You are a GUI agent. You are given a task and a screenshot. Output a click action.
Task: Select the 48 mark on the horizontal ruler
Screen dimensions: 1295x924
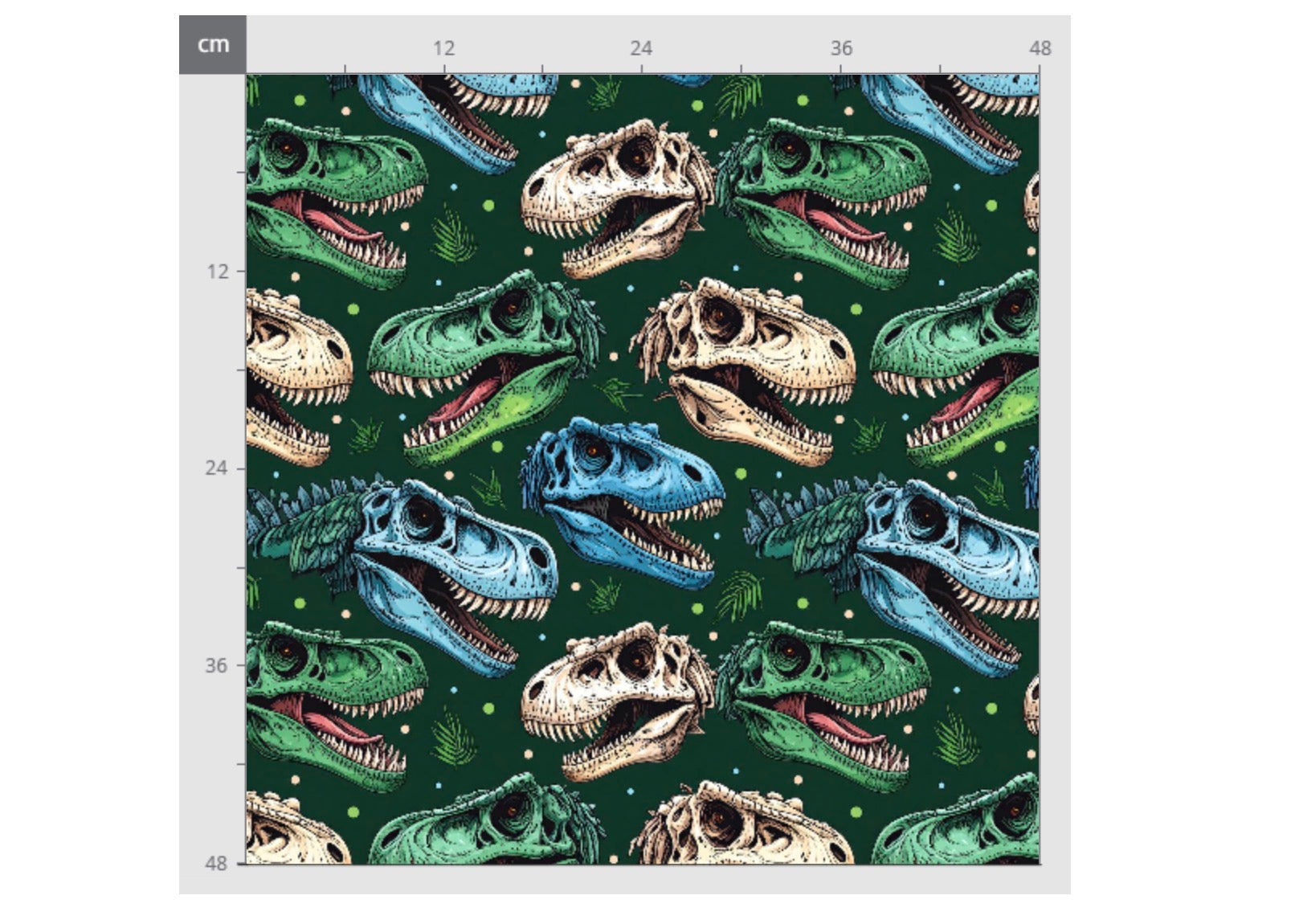coord(1040,48)
